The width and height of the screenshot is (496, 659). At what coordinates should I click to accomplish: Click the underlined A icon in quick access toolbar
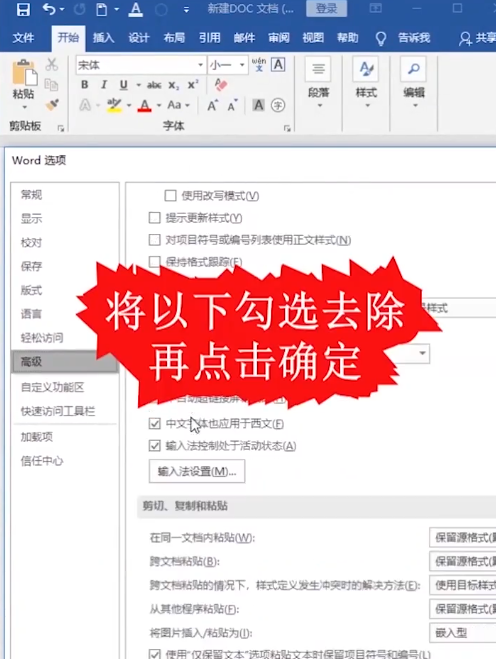pos(135,9)
